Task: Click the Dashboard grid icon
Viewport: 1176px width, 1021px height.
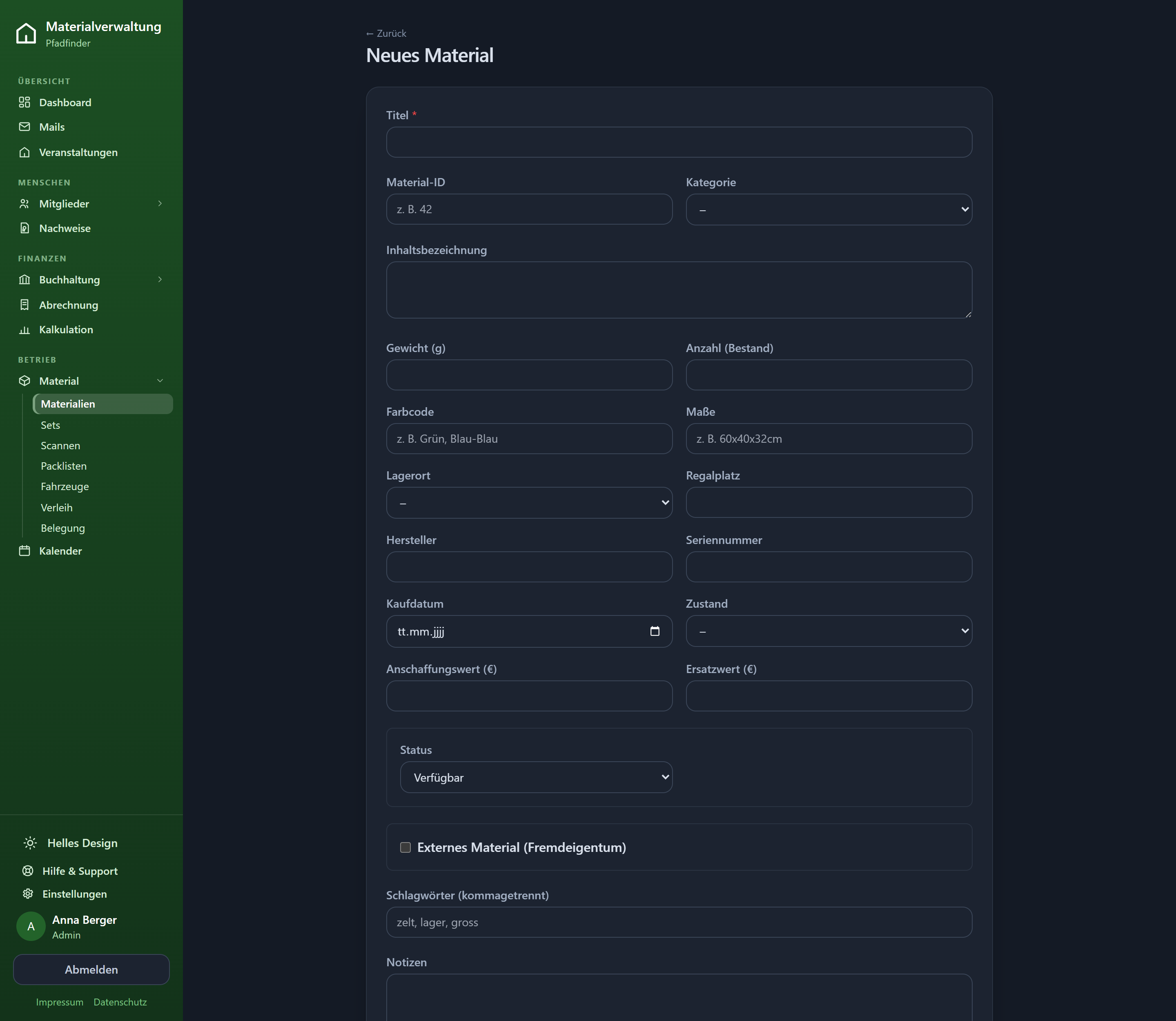Action: 24,102
